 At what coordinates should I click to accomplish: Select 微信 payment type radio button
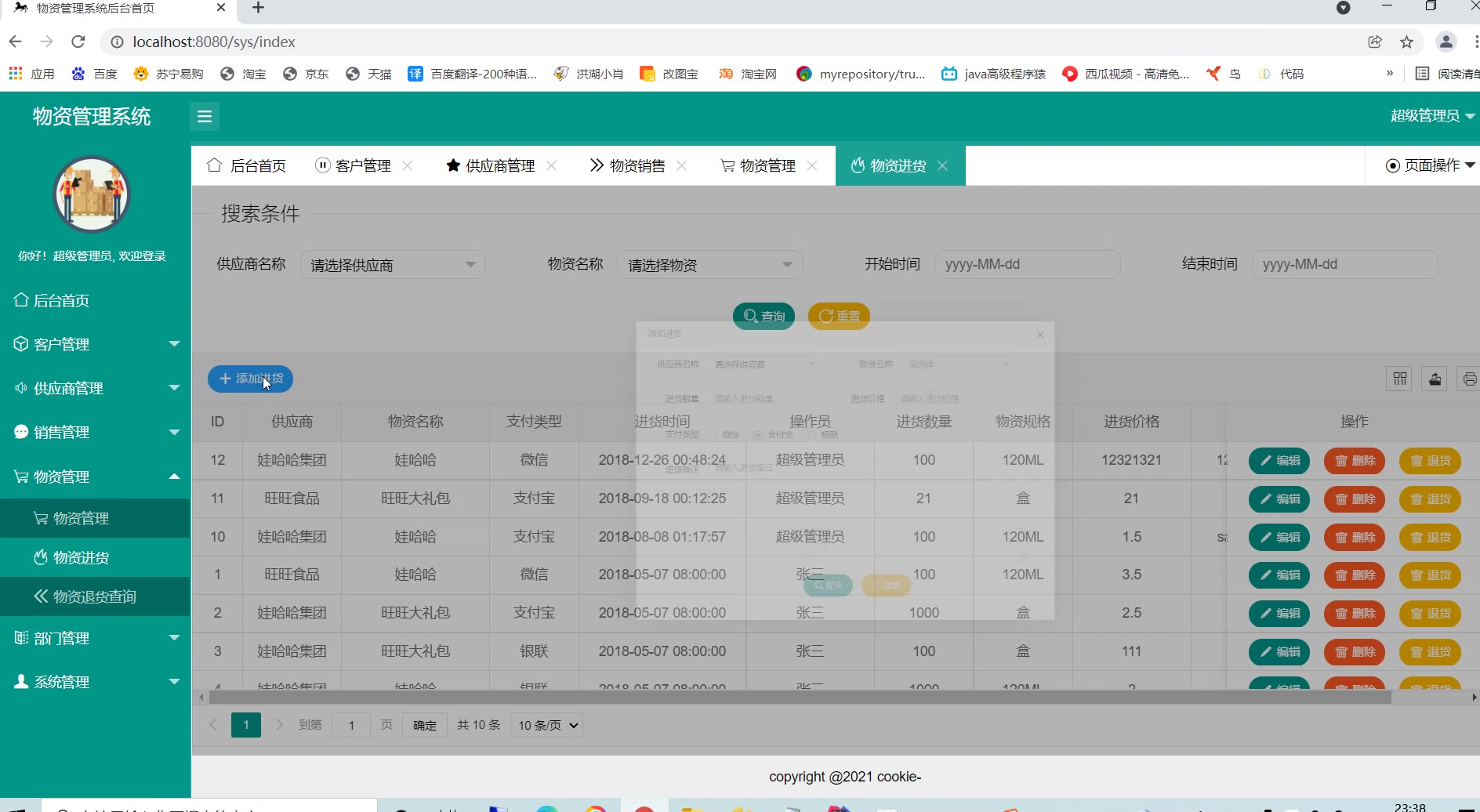pos(713,435)
